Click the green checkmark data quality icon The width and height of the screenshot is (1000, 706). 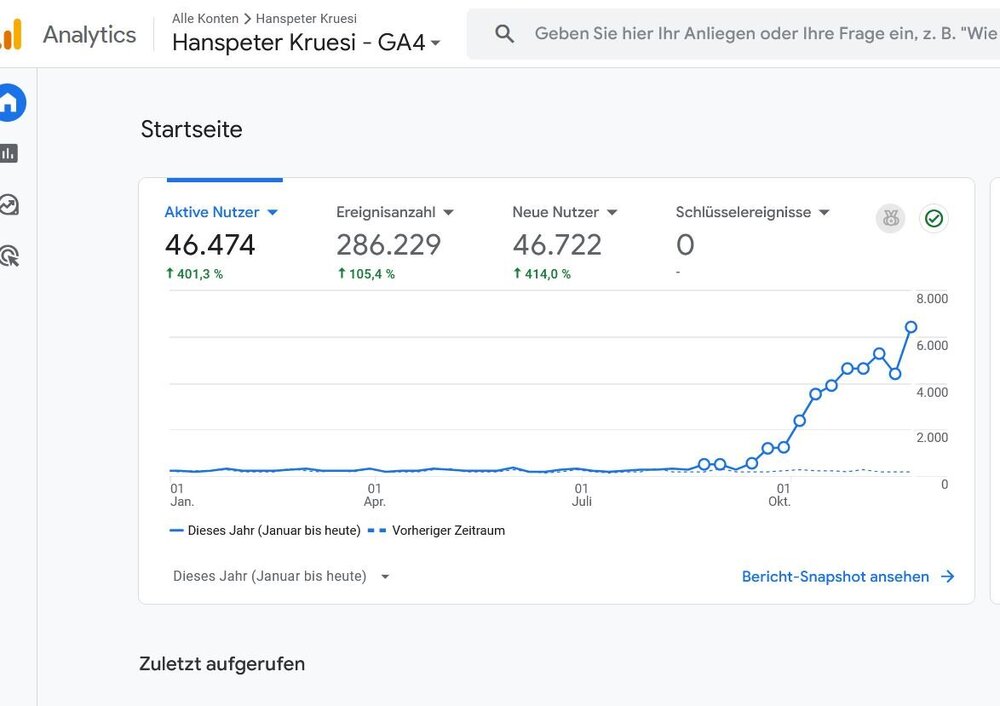pyautogui.click(x=934, y=219)
